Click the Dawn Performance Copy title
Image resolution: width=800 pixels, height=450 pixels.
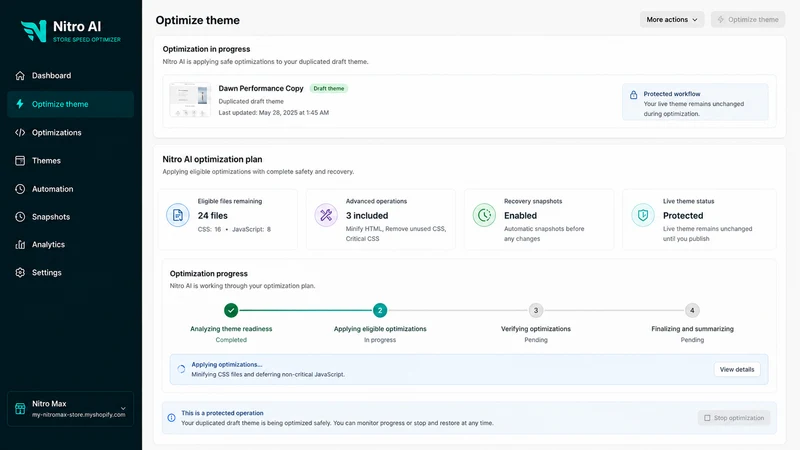tap(261, 88)
